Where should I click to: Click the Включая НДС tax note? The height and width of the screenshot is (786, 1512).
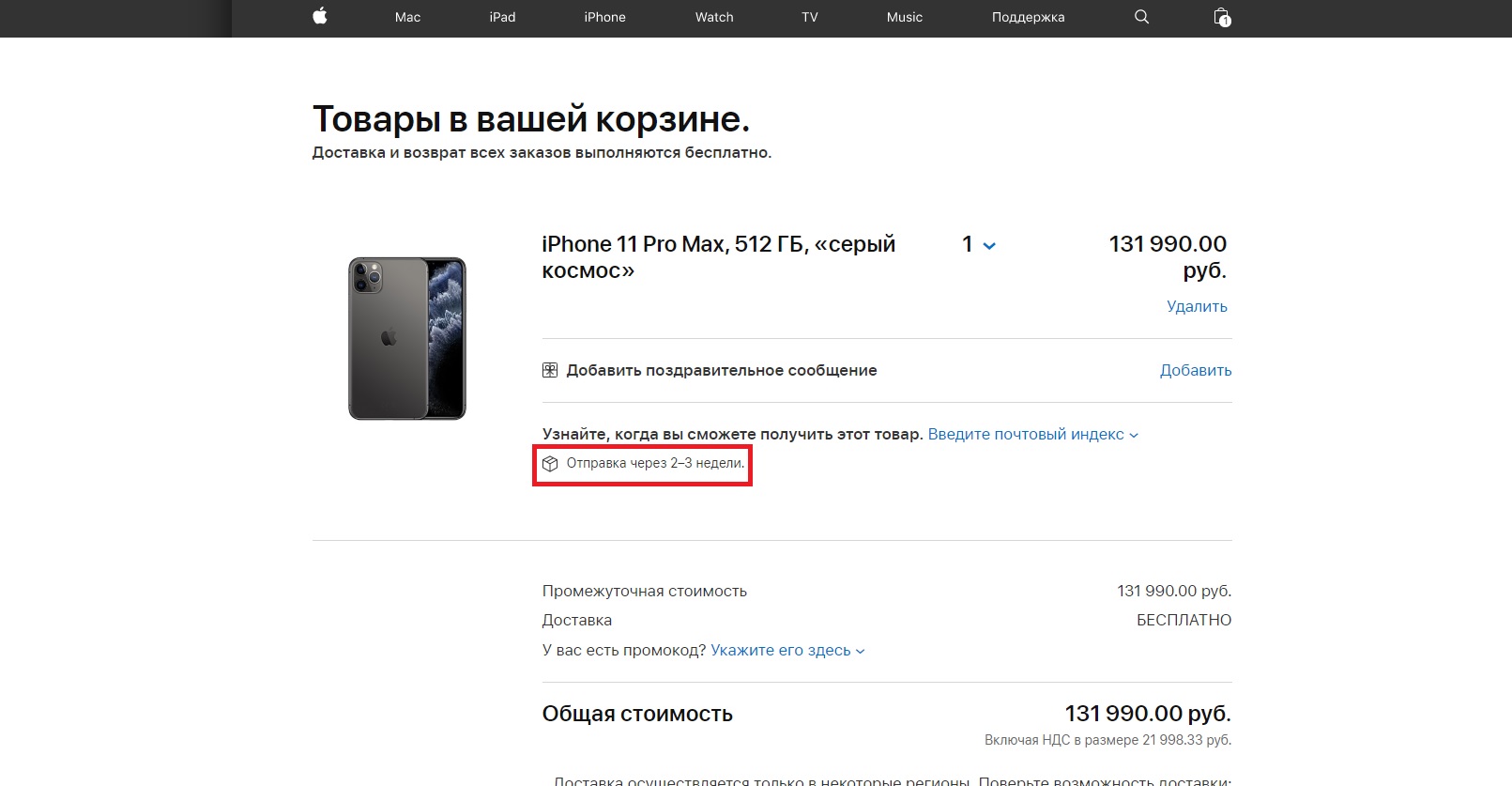1107,740
